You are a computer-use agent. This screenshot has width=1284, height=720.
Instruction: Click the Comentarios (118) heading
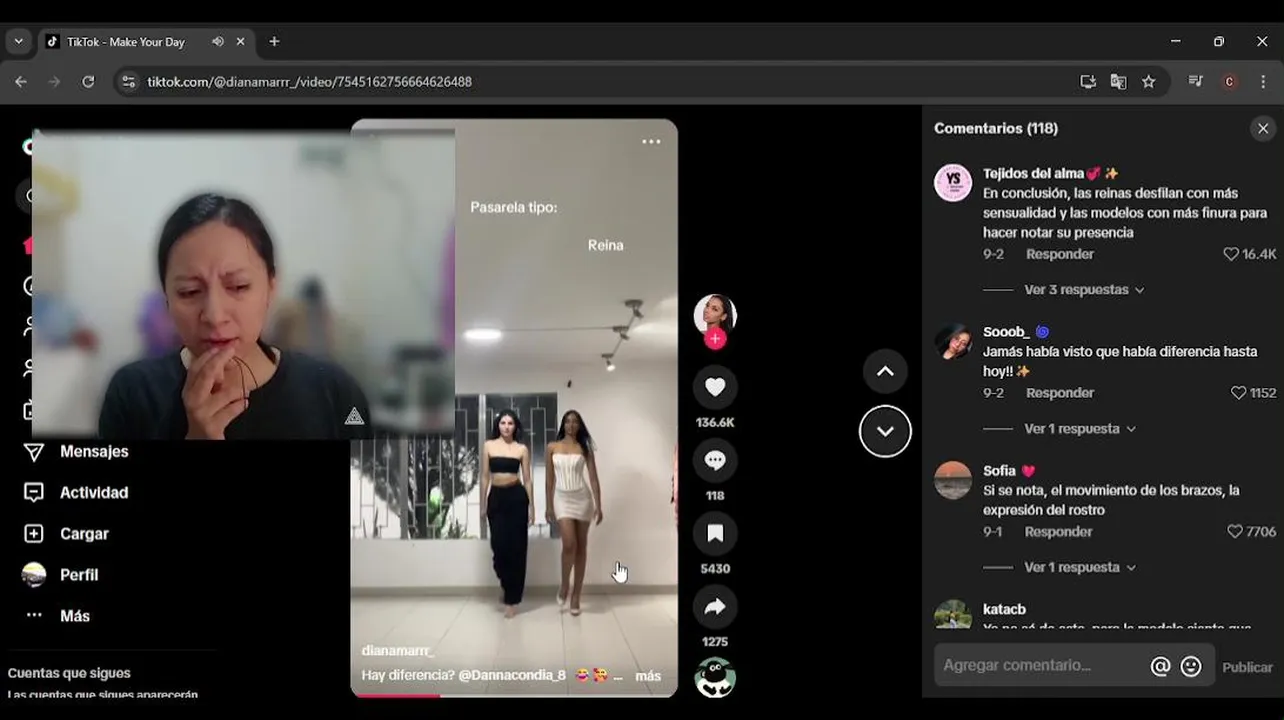tap(996, 128)
